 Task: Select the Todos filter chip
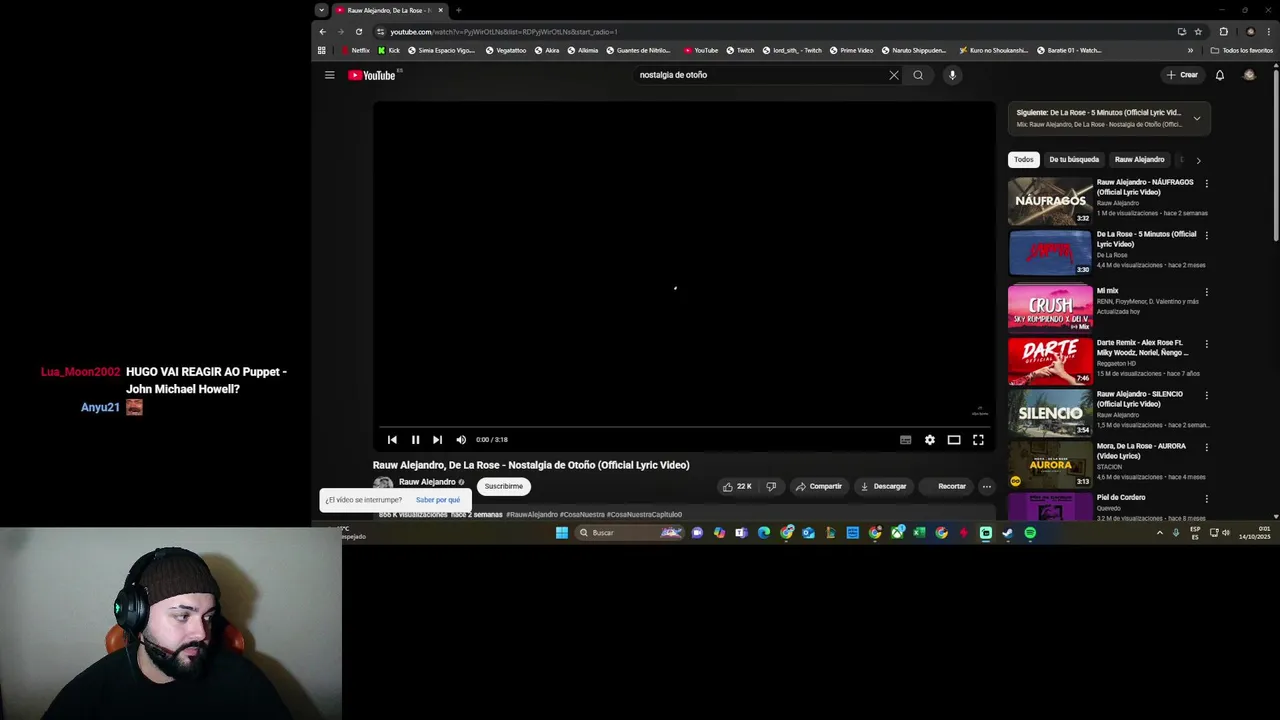tap(1023, 159)
